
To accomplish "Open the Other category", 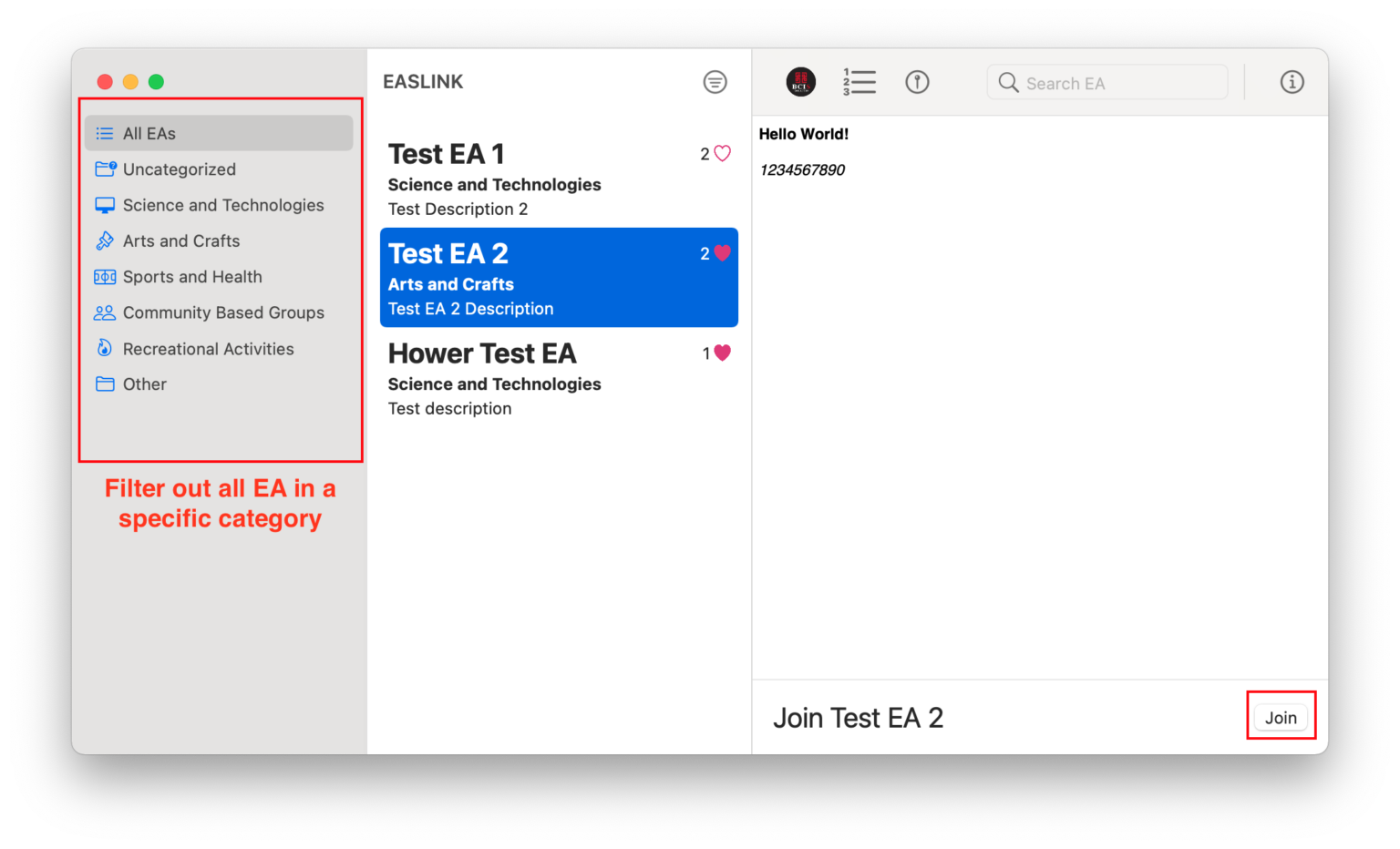I will click(145, 384).
